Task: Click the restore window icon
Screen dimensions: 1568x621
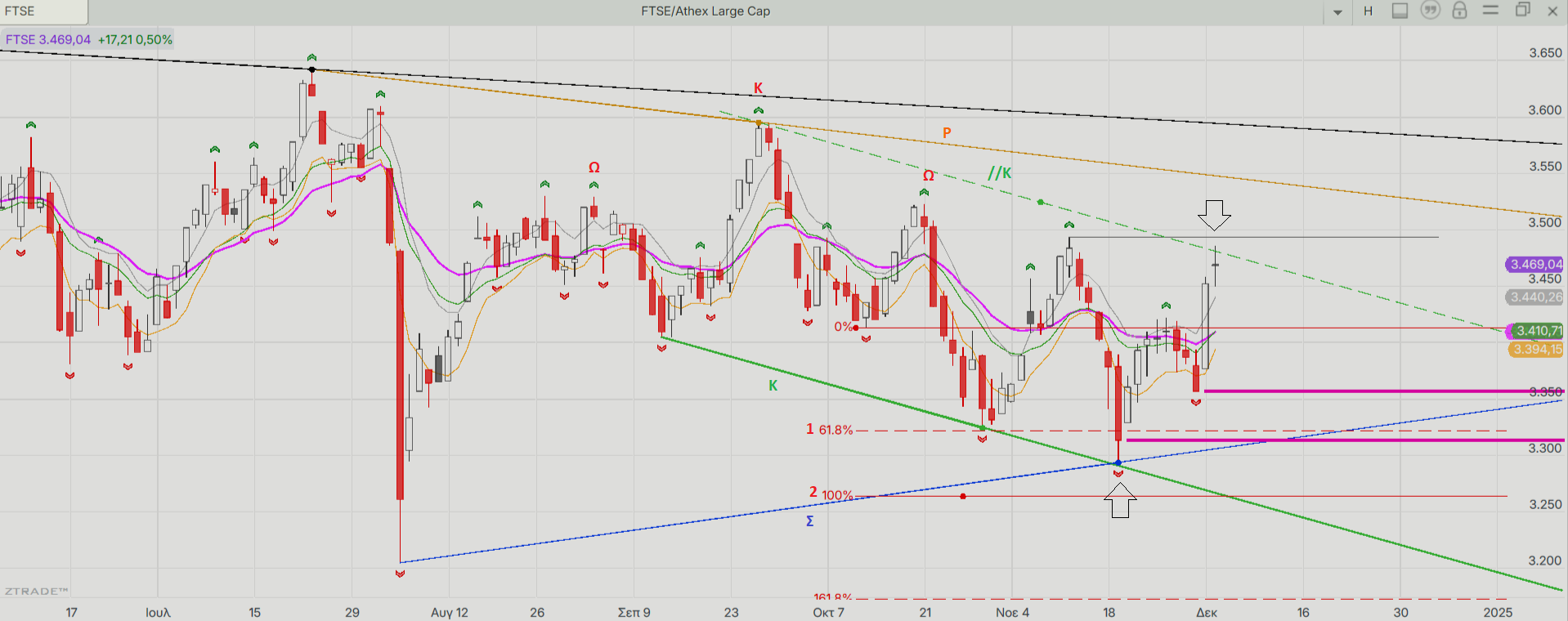Action: [x=1522, y=10]
